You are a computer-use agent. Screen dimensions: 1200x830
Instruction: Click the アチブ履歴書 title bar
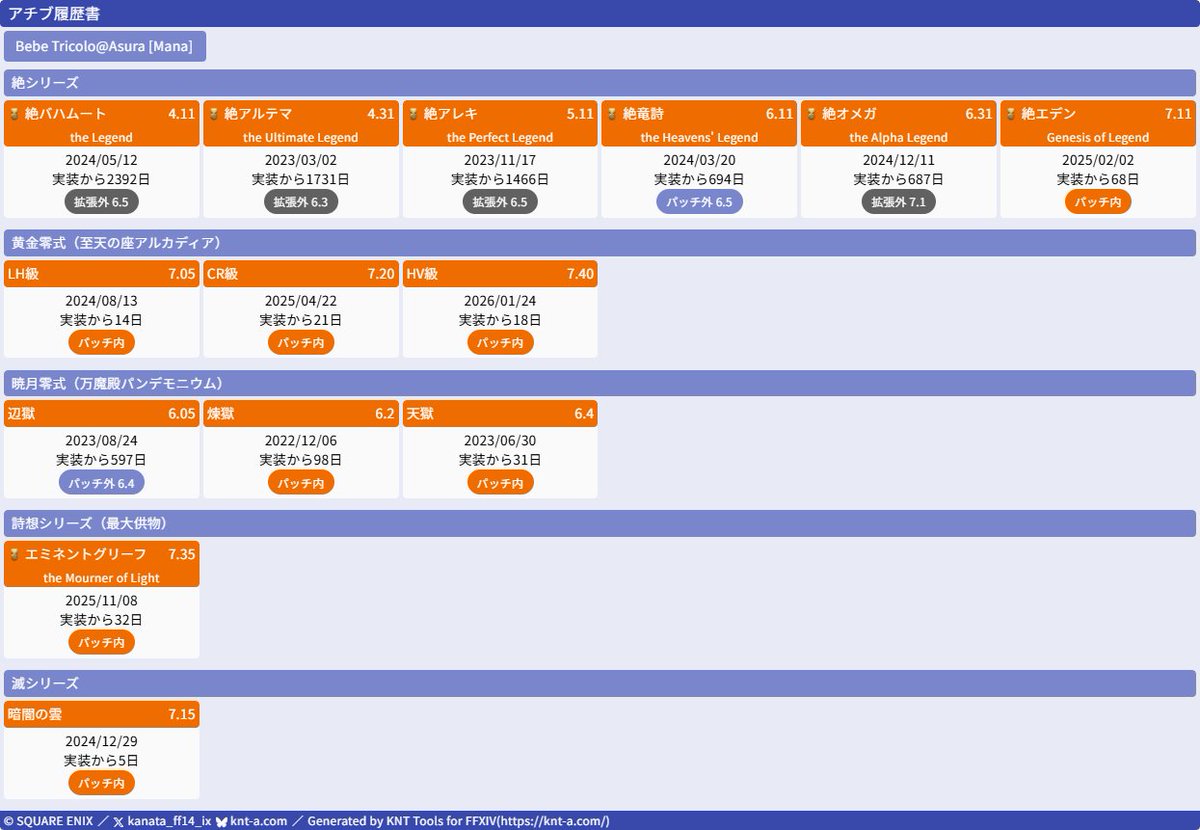point(600,14)
